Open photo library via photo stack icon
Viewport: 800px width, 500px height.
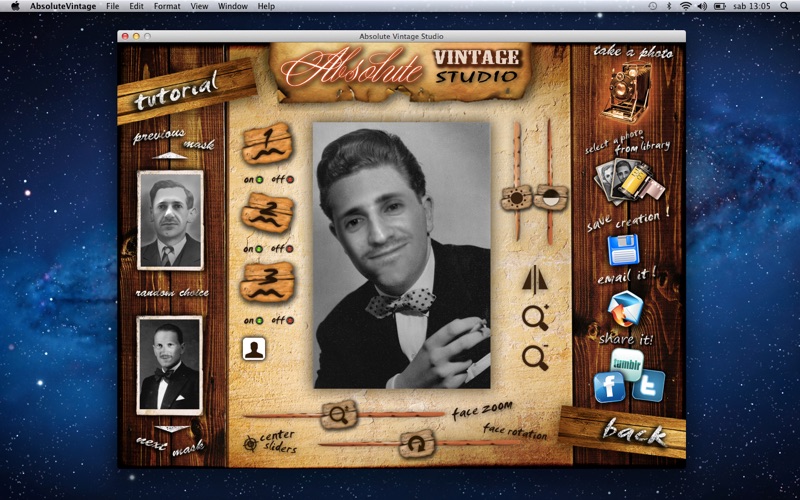click(x=629, y=181)
